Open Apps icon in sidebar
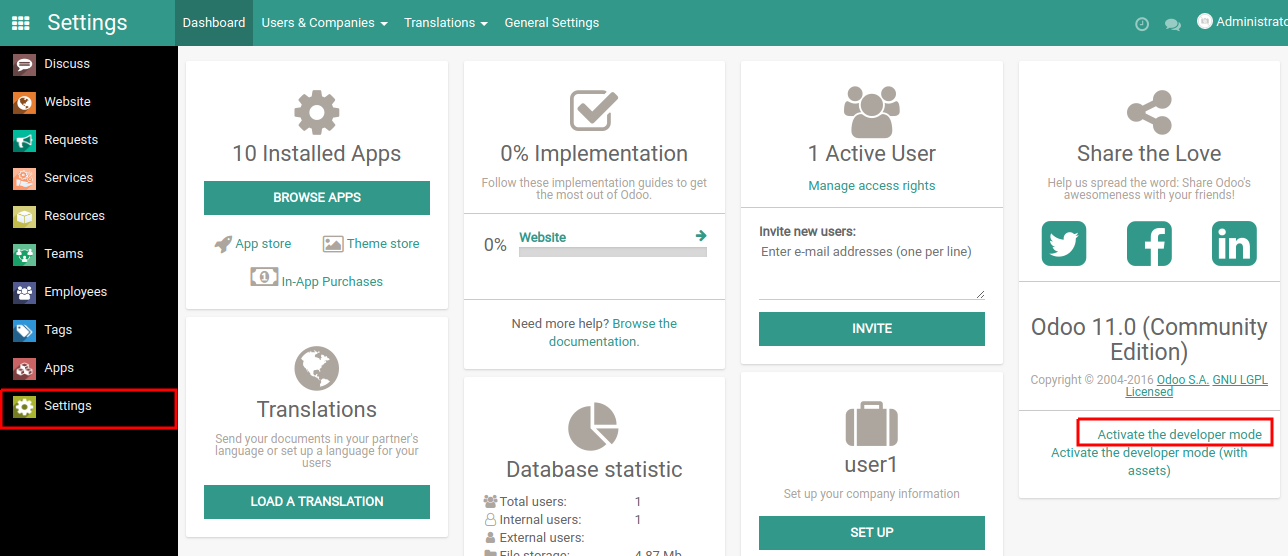This screenshot has height=556, width=1288. pyautogui.click(x=25, y=368)
